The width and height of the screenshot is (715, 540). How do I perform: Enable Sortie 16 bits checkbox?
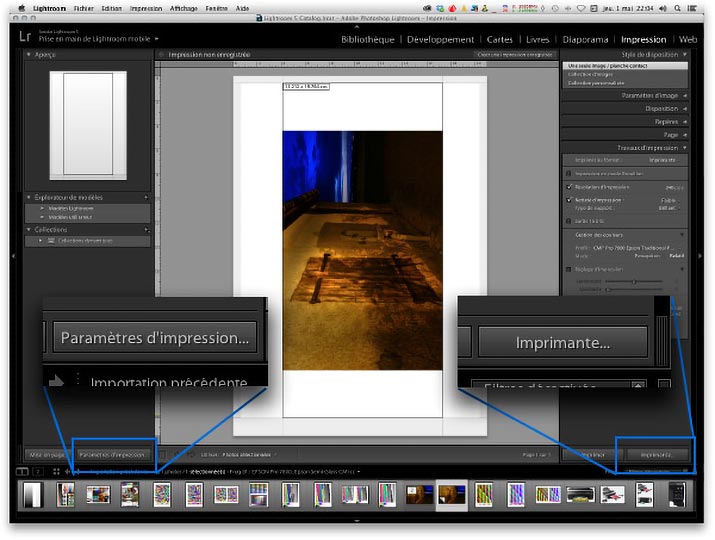[x=569, y=221]
